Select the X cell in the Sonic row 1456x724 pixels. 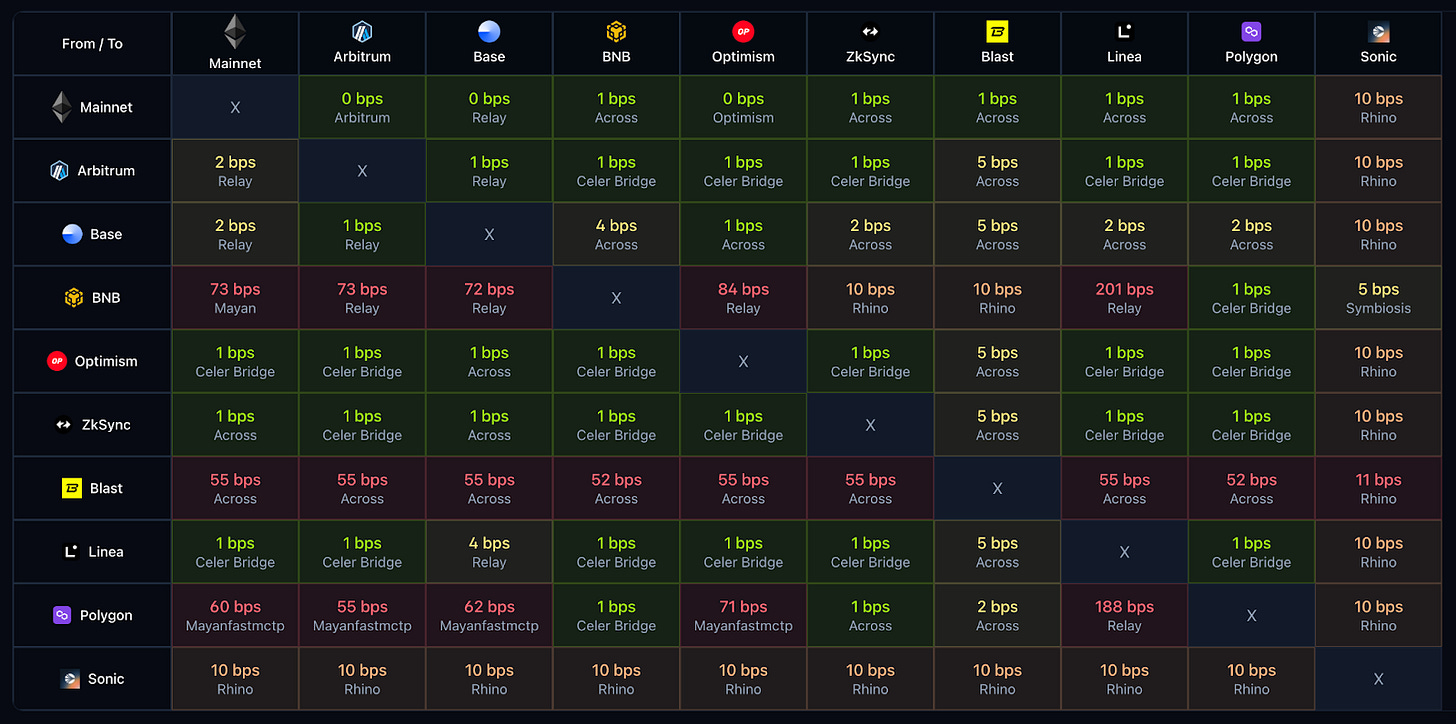tap(1378, 679)
